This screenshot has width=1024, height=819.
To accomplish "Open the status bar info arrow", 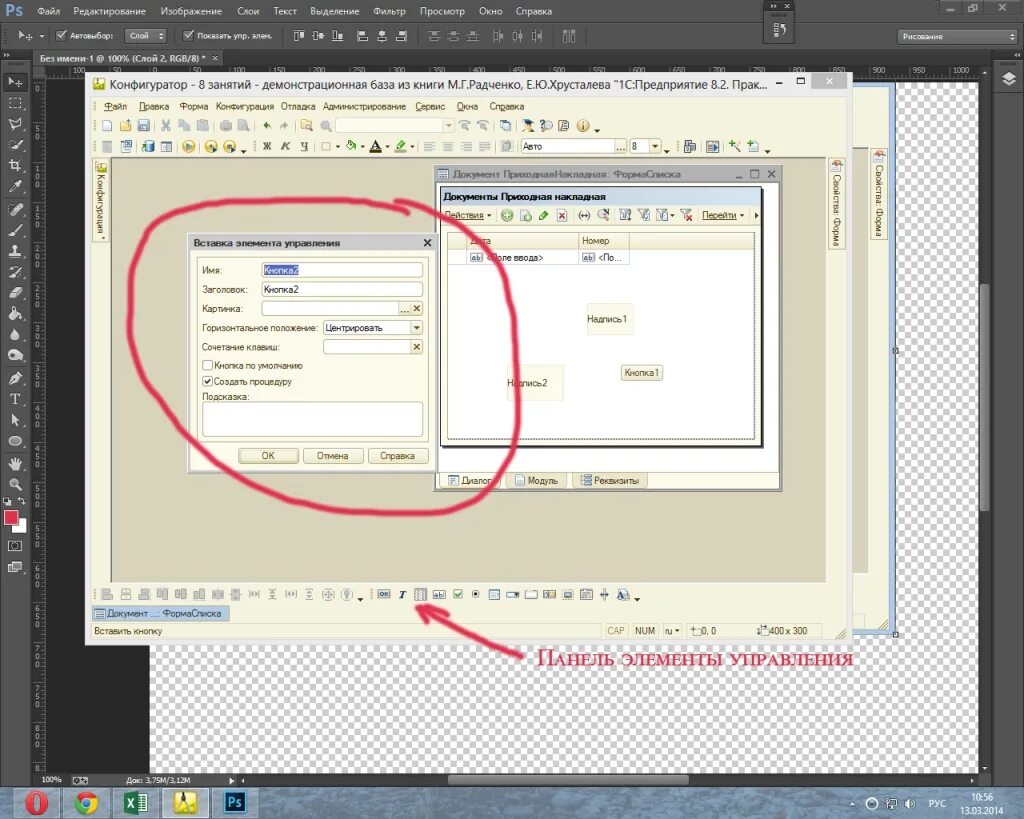I will pyautogui.click(x=231, y=780).
